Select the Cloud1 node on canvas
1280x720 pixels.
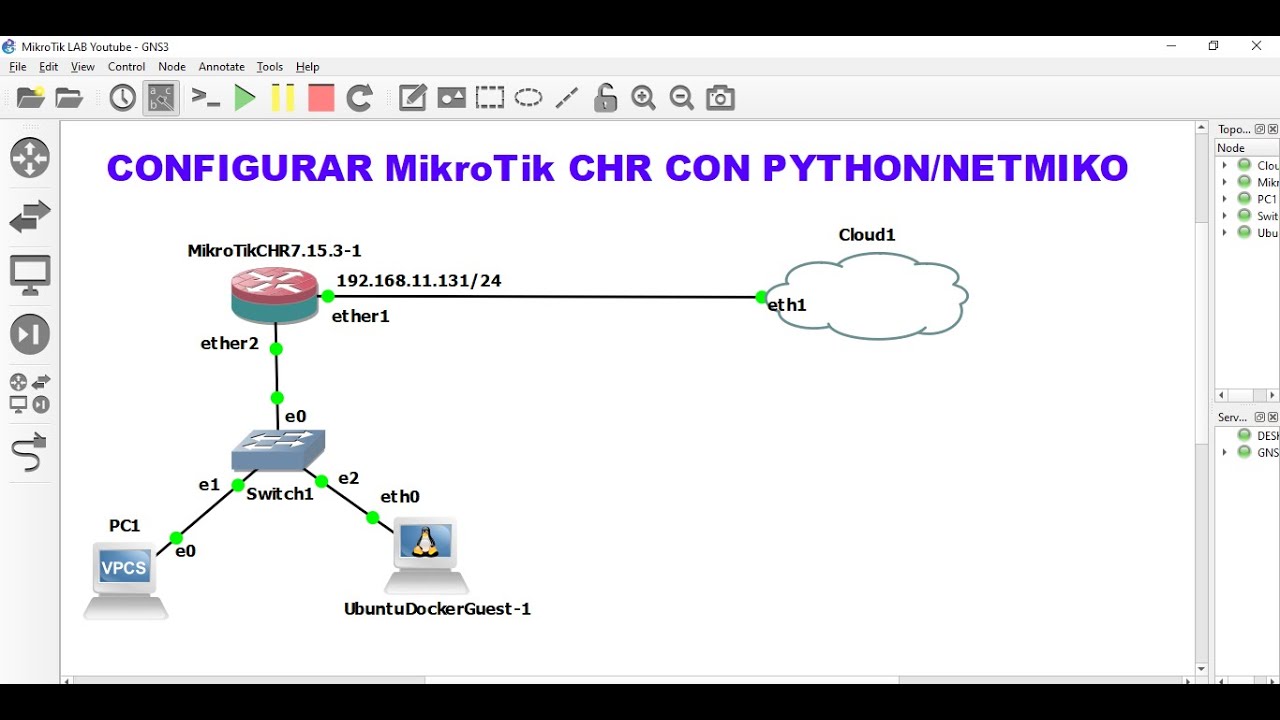click(866, 296)
